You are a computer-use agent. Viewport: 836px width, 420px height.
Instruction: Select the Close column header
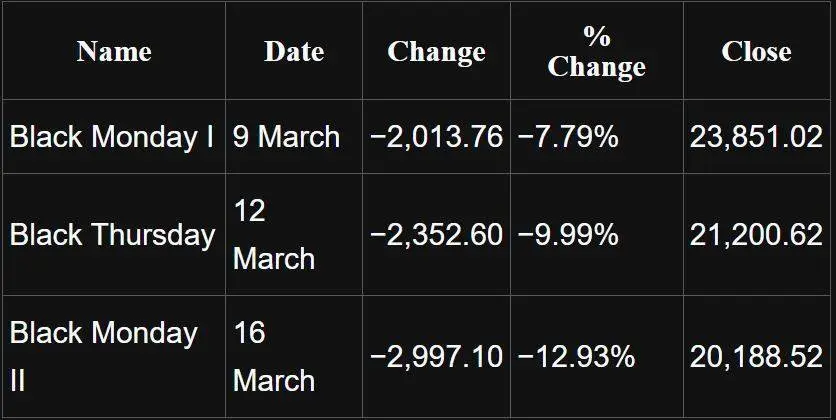pyautogui.click(x=756, y=52)
